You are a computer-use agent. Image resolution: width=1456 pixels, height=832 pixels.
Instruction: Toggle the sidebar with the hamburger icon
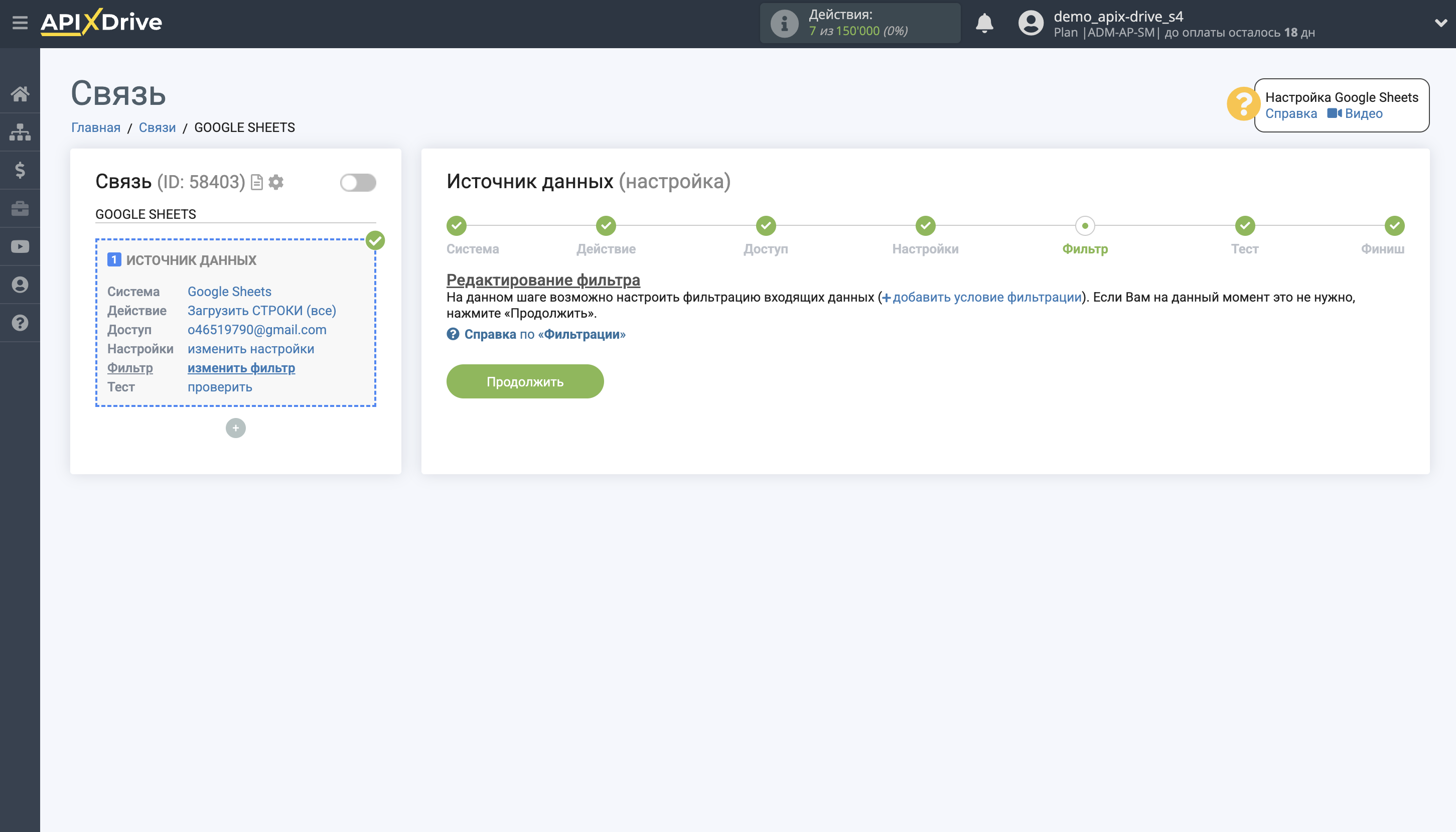(x=21, y=22)
